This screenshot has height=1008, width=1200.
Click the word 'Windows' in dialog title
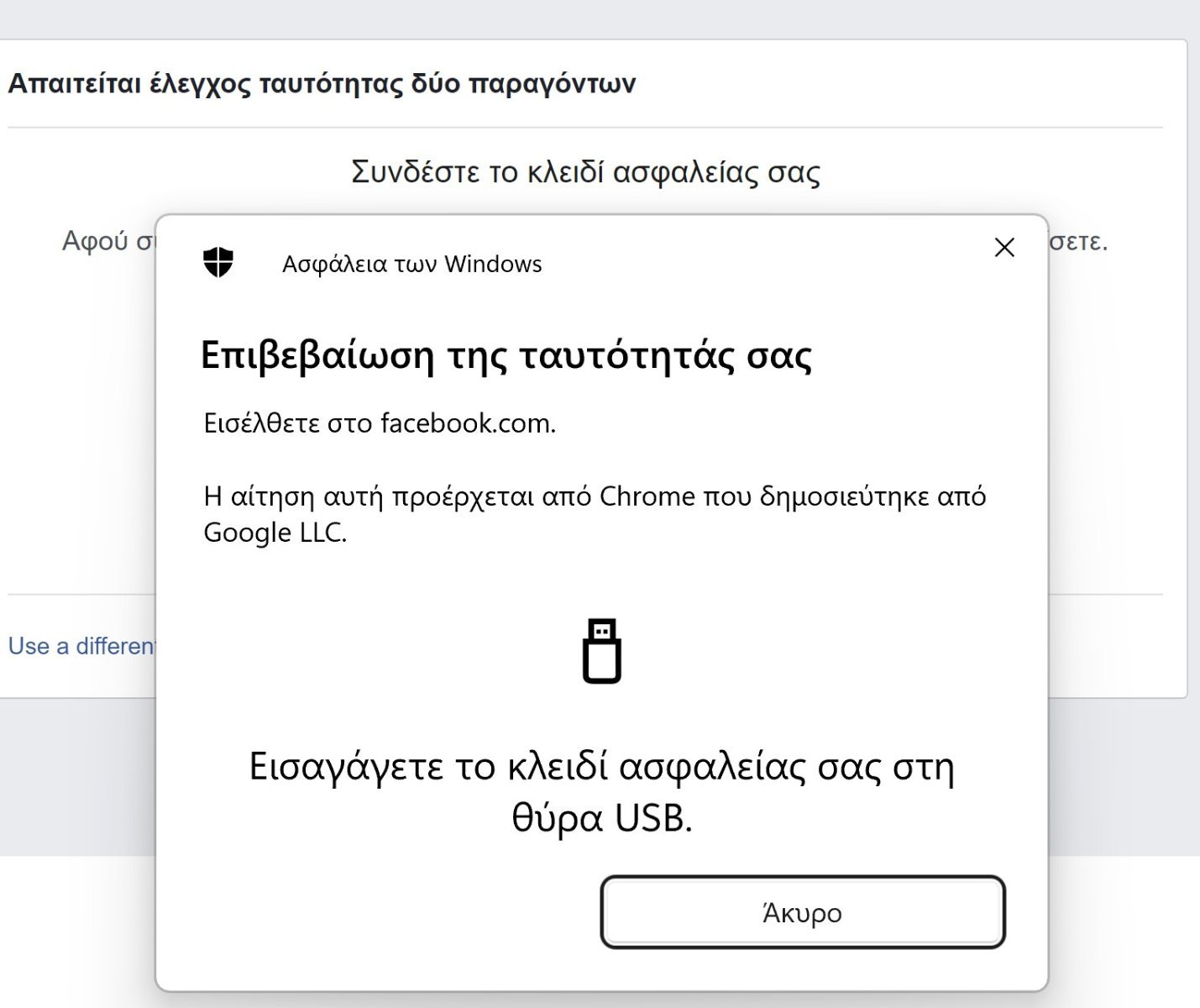tap(493, 264)
